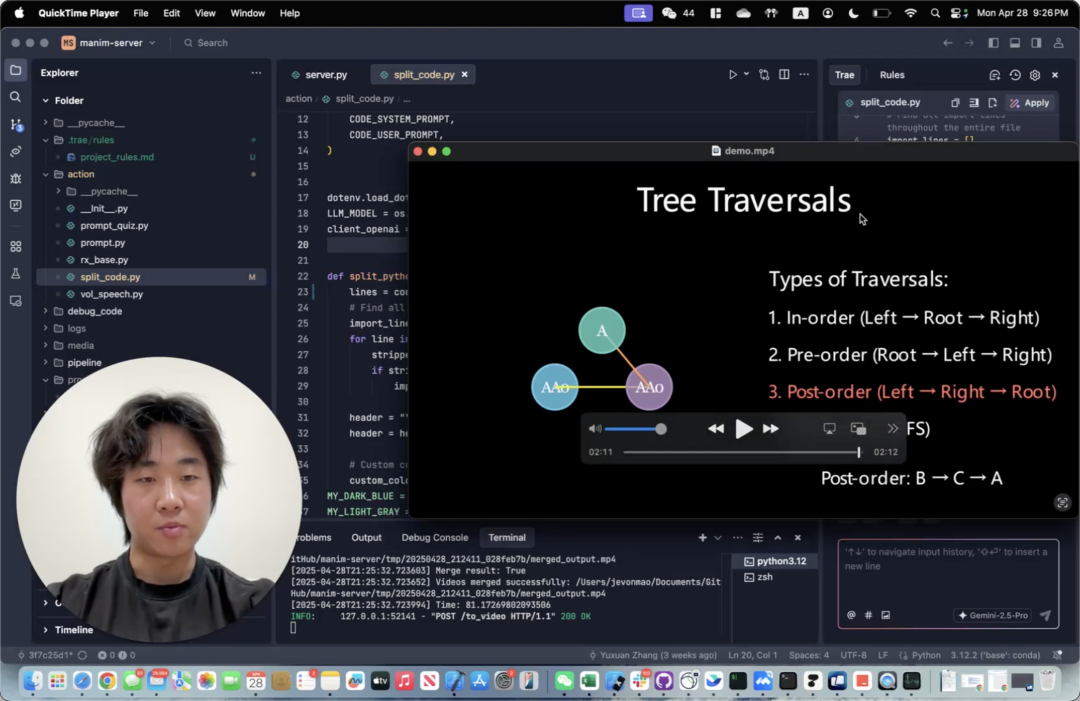Open macOS Spotlight search icon
Screen dimensions: 1080x701
coord(935,13)
